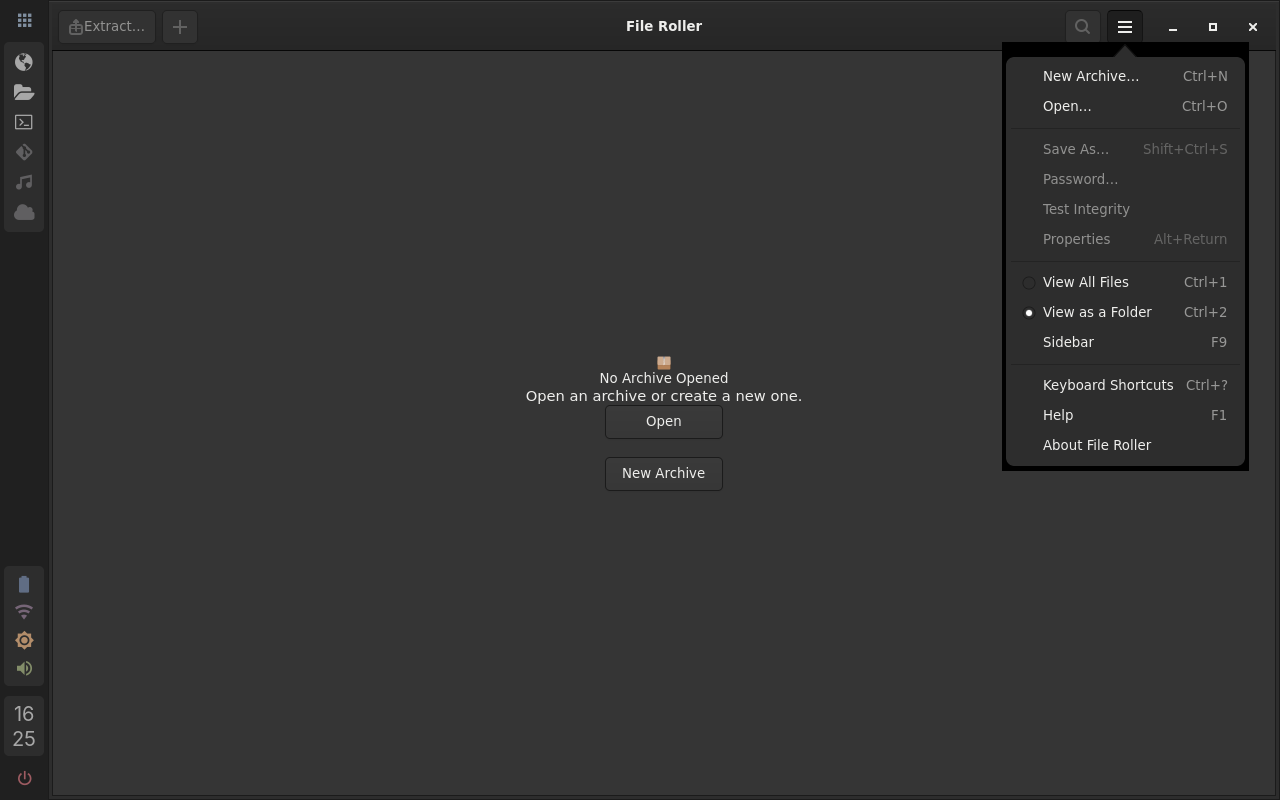Viewport: 1280px width, 800px height.
Task: Open the orange settings gear icon
Action: pos(24,640)
